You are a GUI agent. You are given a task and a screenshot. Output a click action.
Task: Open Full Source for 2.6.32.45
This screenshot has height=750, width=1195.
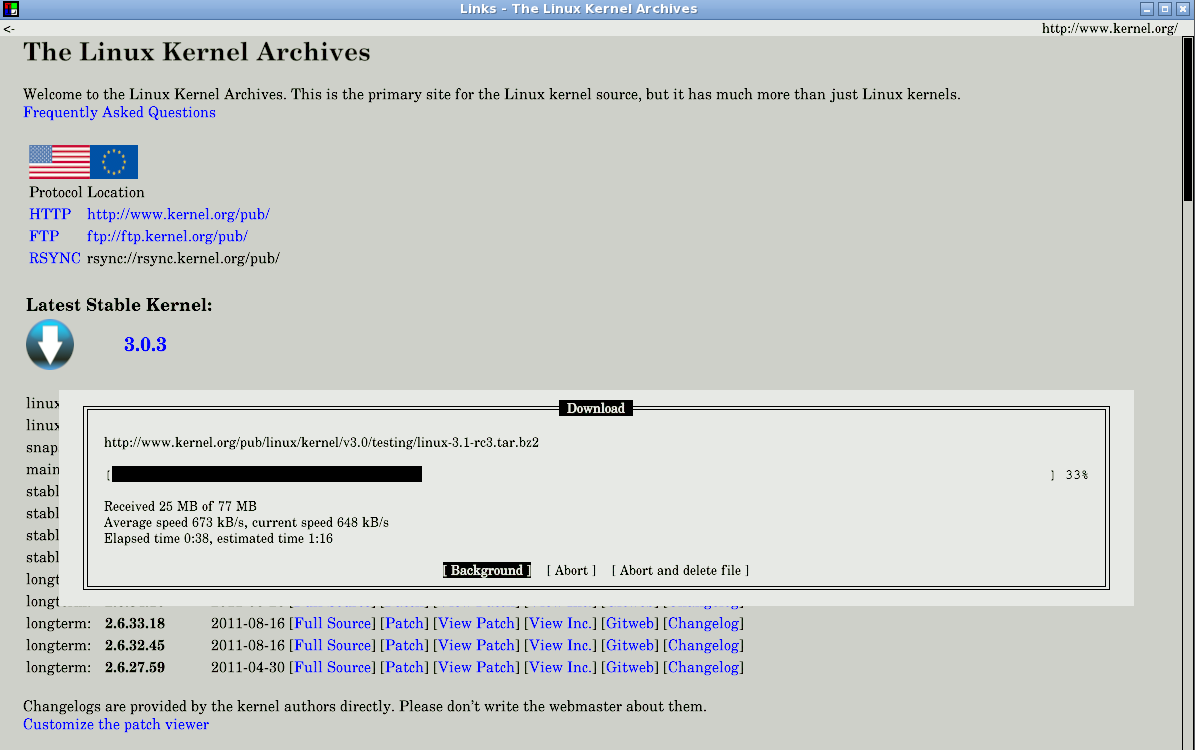(x=333, y=646)
